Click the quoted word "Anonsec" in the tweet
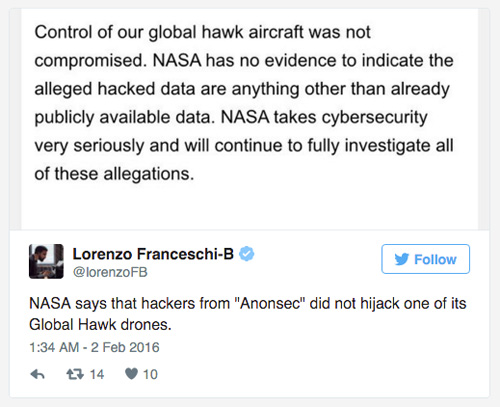 270,304
